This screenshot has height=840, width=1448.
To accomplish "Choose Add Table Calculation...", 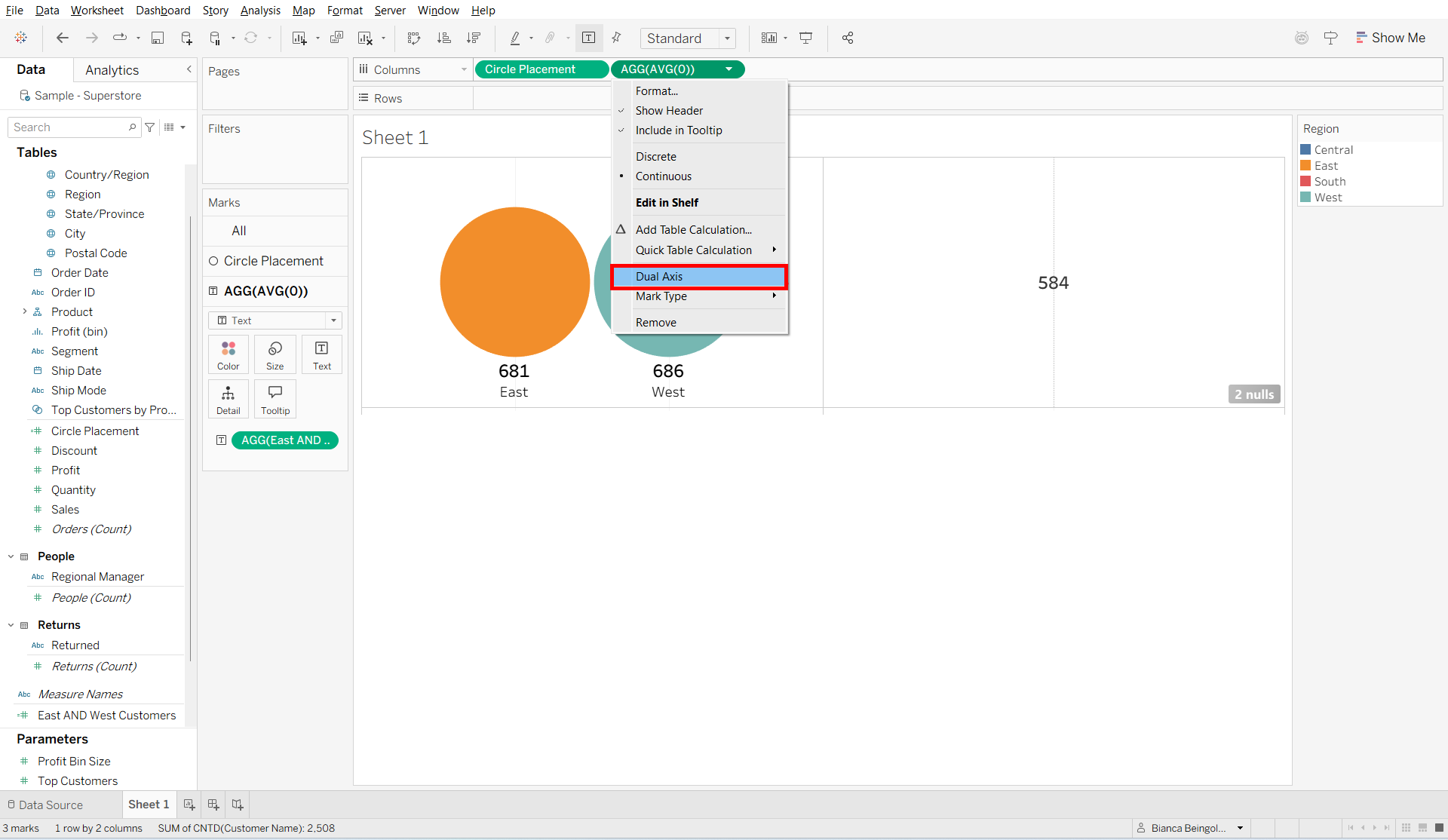I will click(x=700, y=230).
